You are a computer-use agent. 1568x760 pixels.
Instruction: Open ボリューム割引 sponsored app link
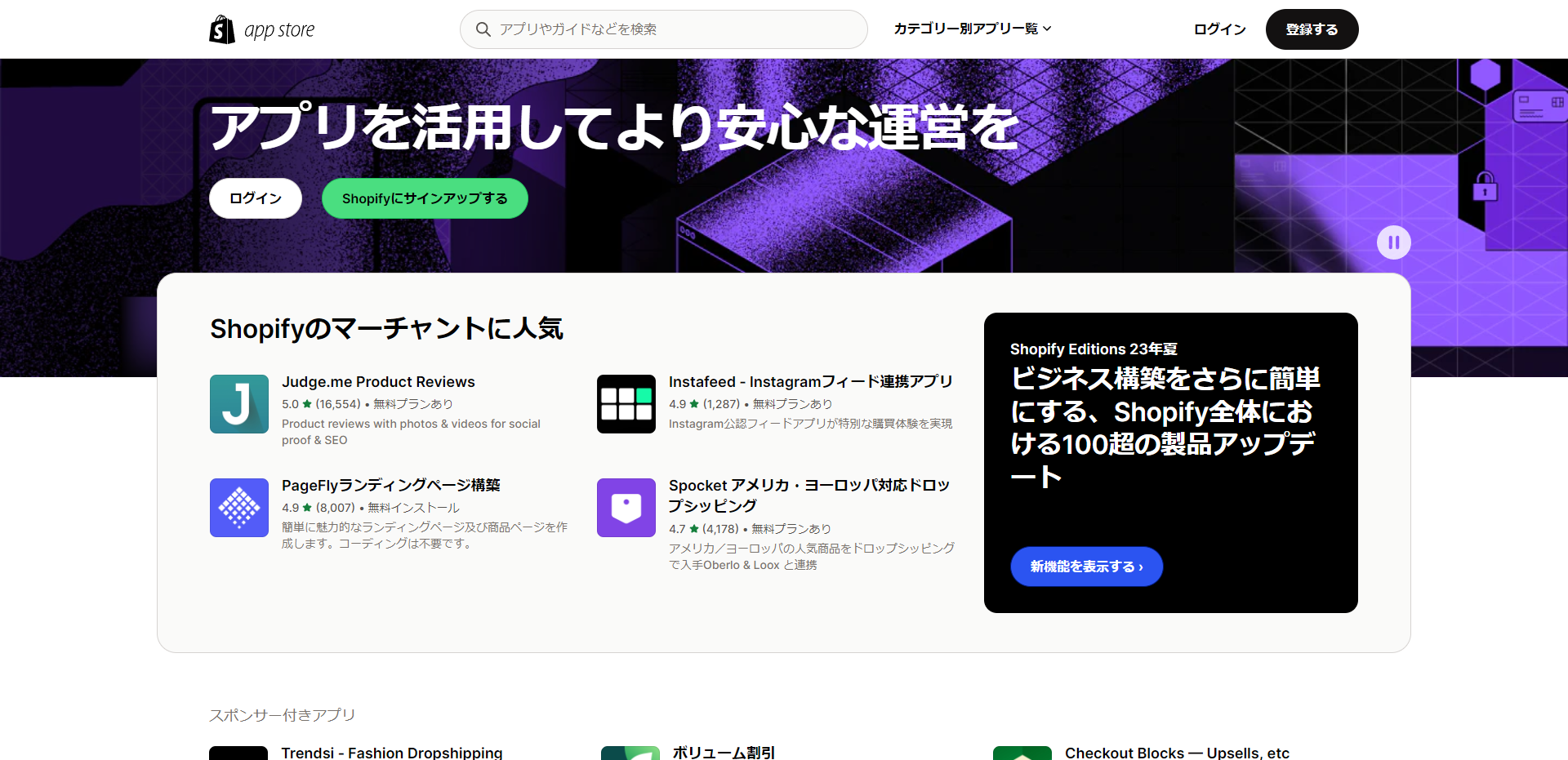click(724, 753)
